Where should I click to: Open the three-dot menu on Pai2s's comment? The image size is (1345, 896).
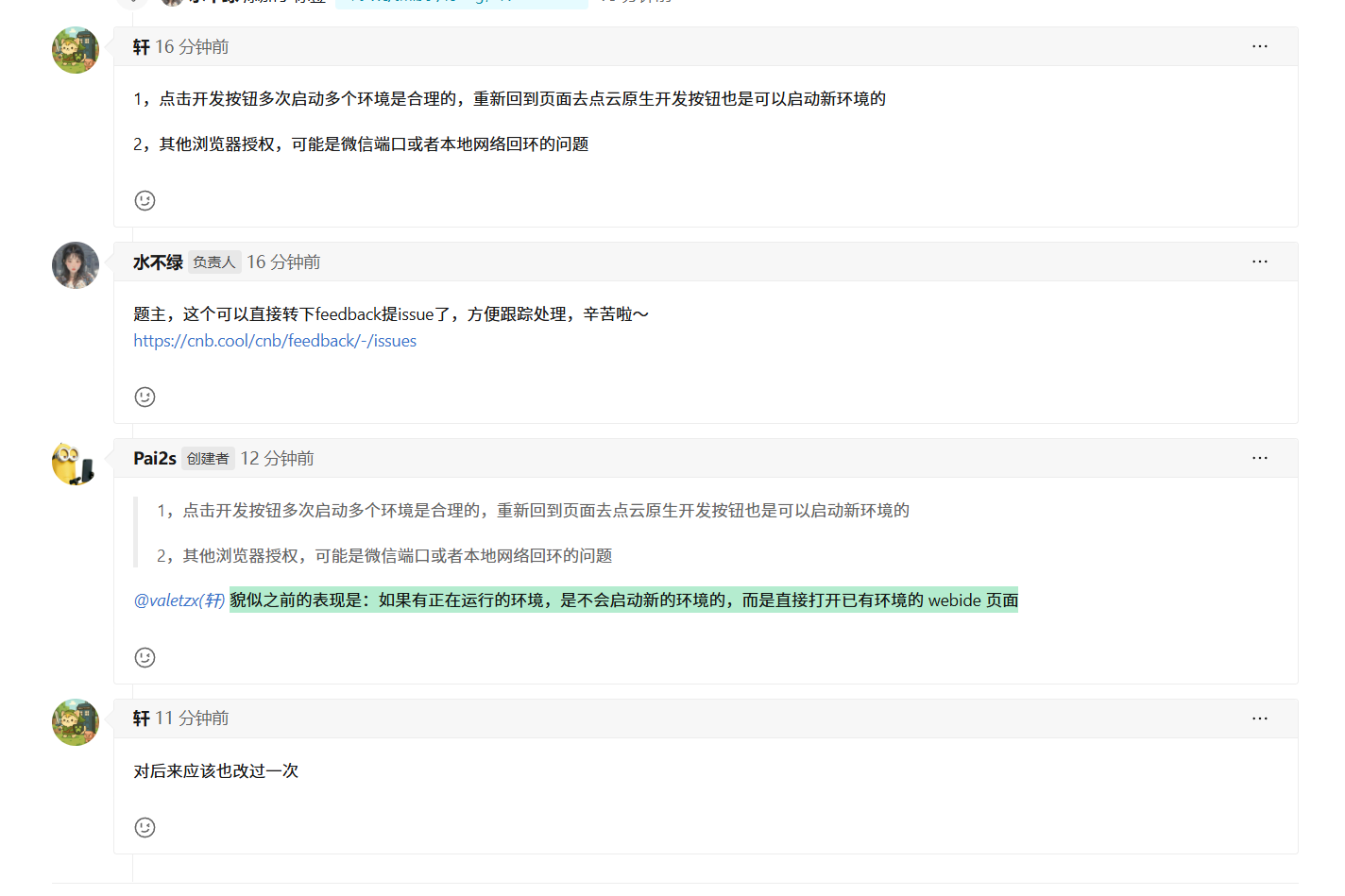click(1260, 457)
